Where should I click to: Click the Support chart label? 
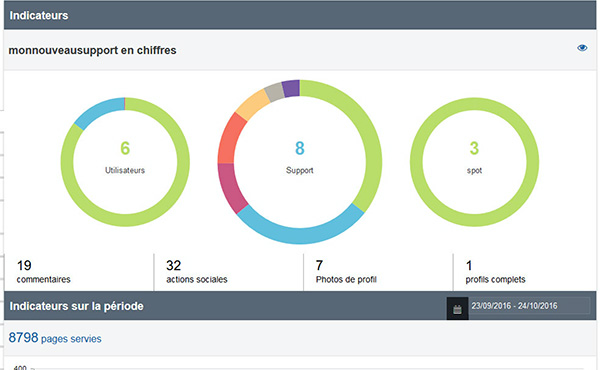tap(300, 170)
